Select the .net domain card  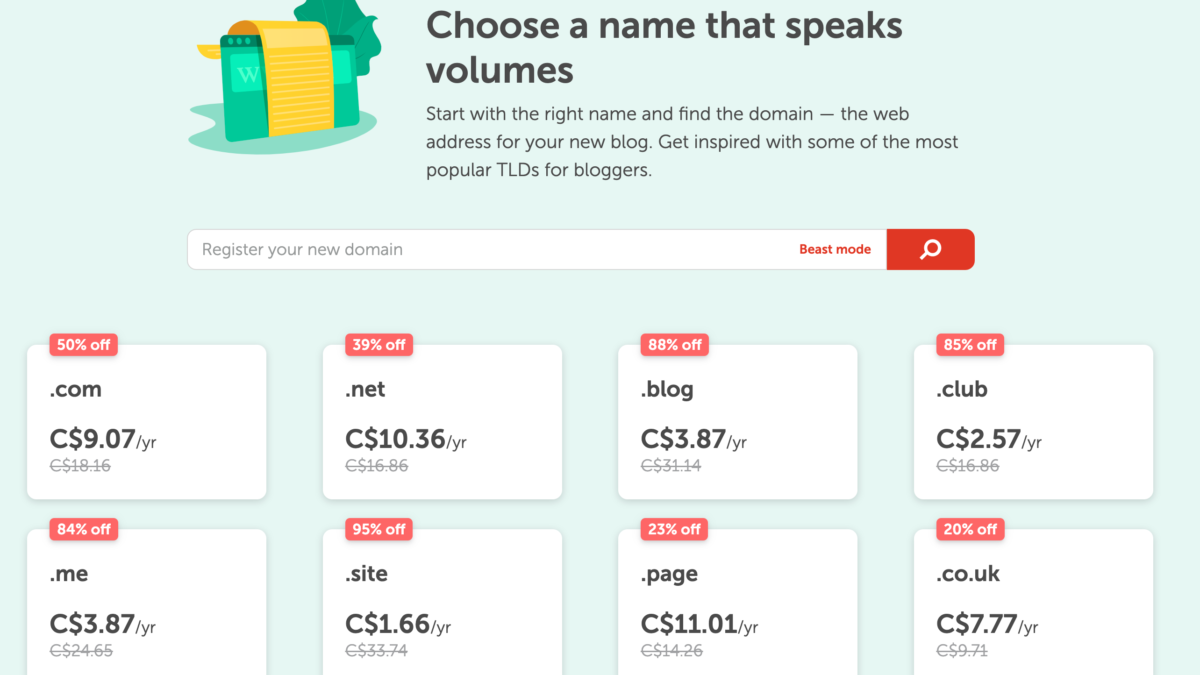coord(442,422)
